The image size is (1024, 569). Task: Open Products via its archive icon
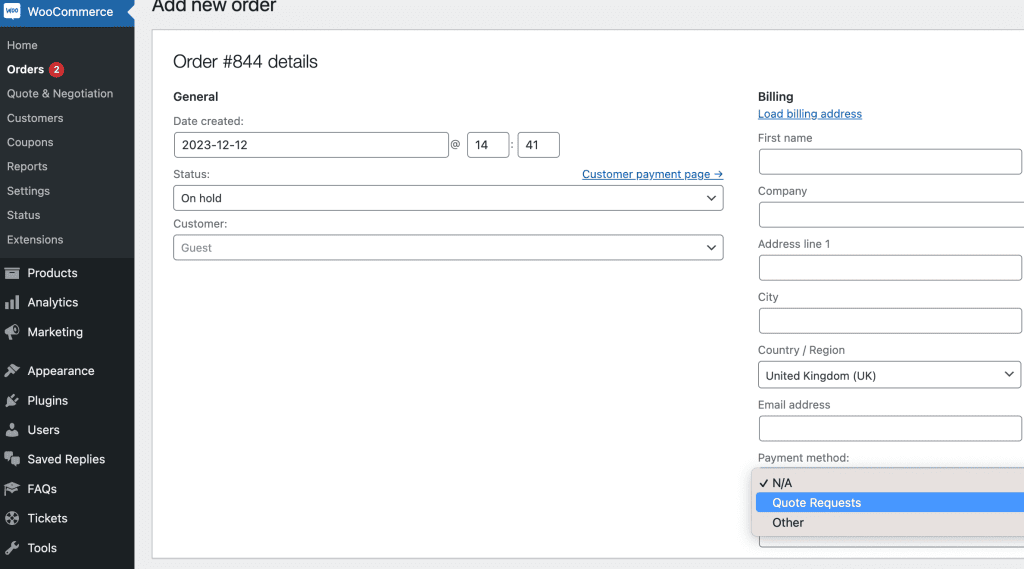coord(12,273)
